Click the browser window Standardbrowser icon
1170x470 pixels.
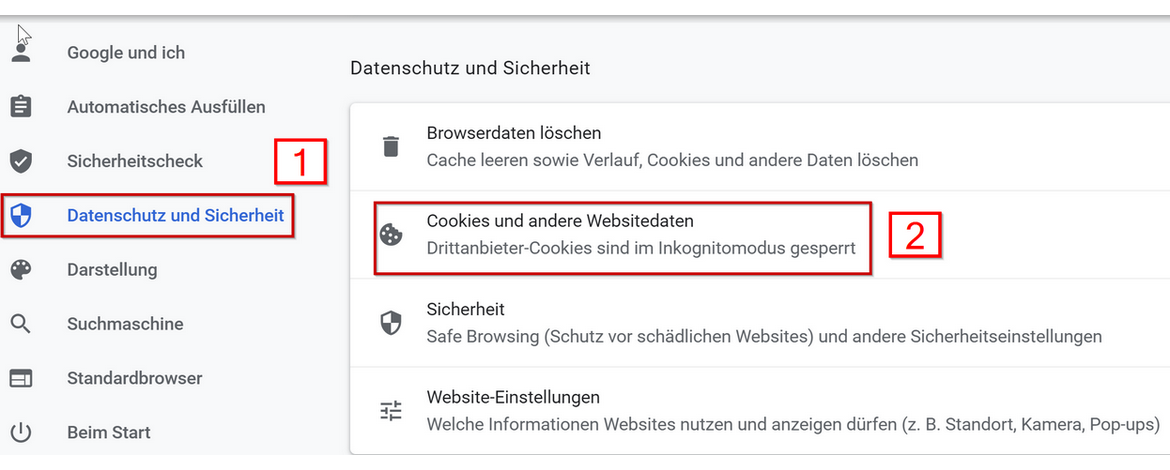[x=21, y=379]
